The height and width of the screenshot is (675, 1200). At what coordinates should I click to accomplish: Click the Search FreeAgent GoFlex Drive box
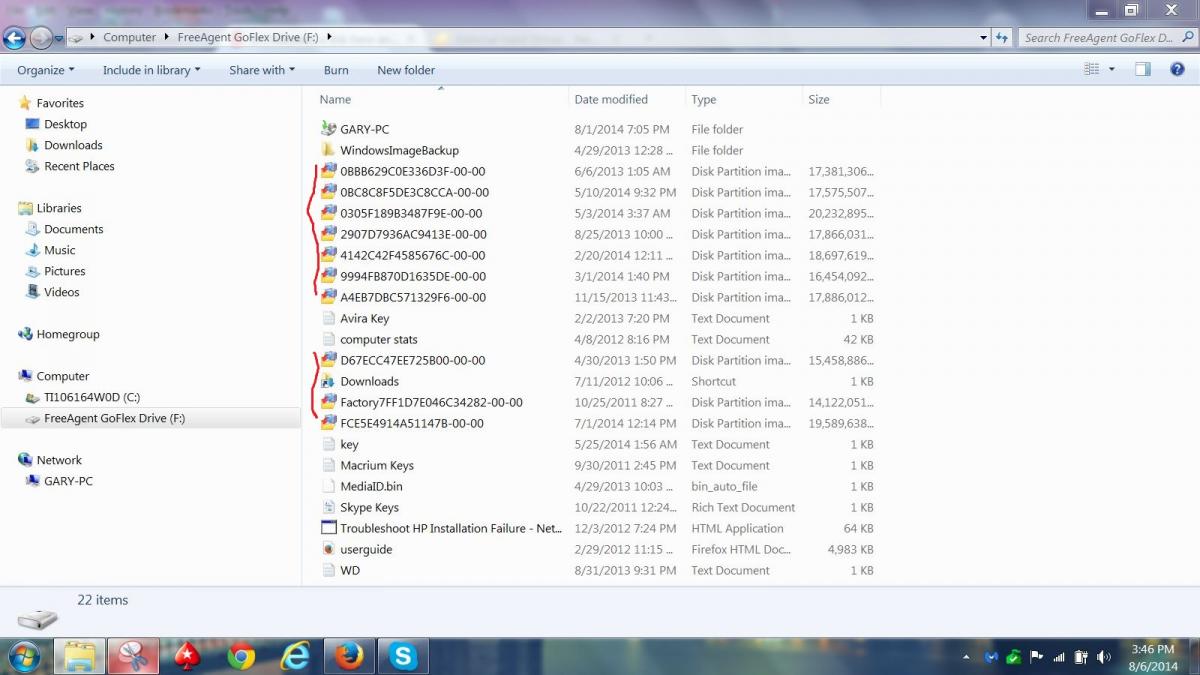[x=1106, y=38]
